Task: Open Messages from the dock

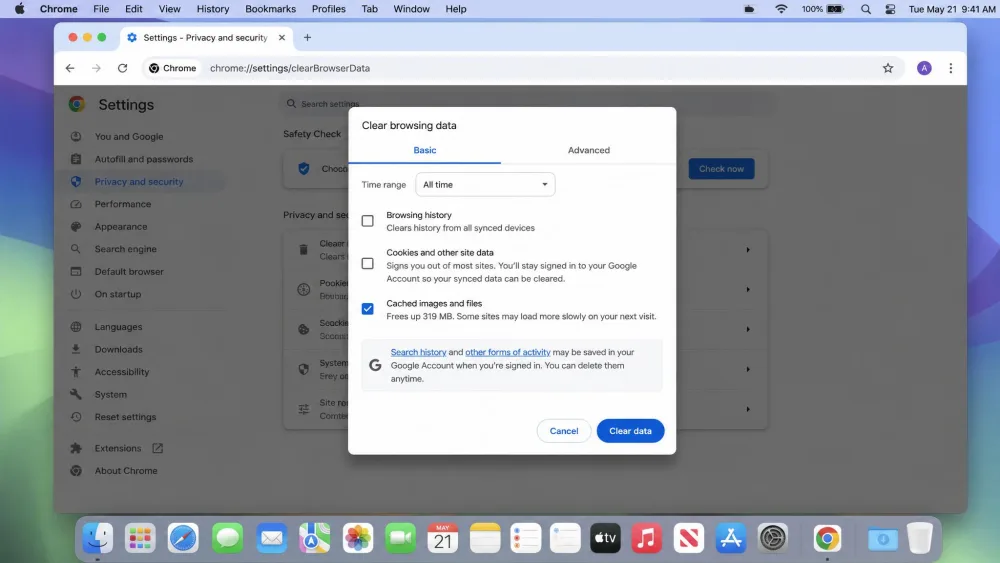Action: click(227, 538)
